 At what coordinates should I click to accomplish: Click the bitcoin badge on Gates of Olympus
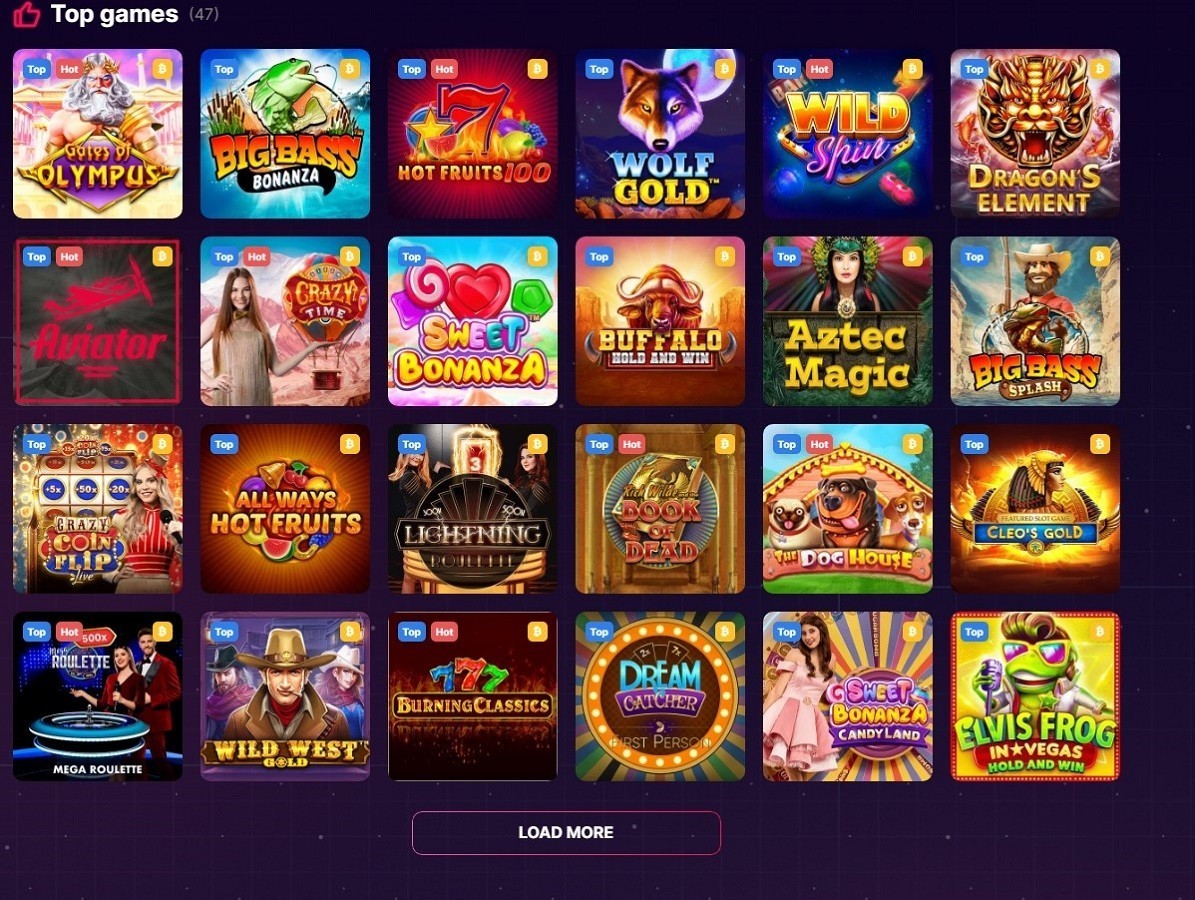point(162,69)
